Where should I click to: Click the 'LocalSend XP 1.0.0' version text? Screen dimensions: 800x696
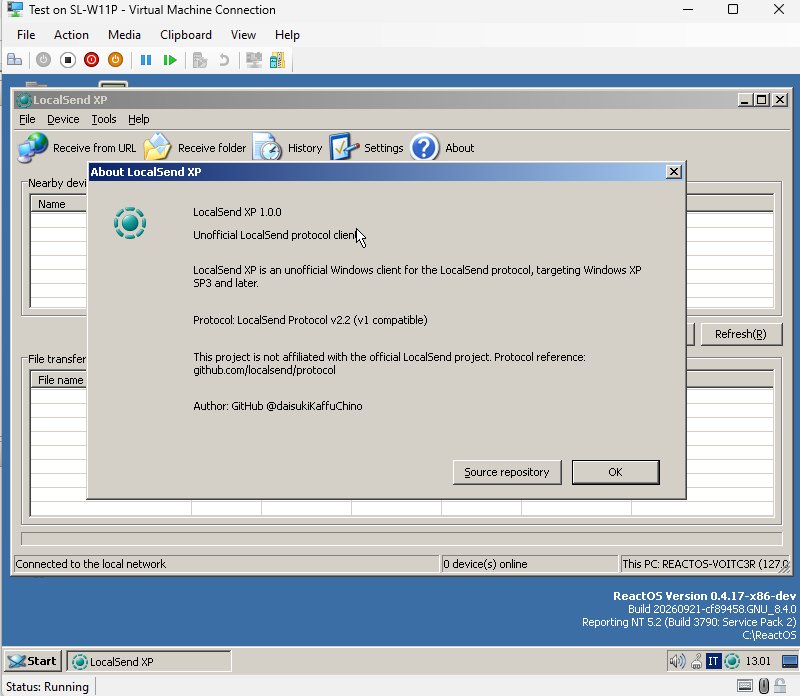[x=237, y=212]
